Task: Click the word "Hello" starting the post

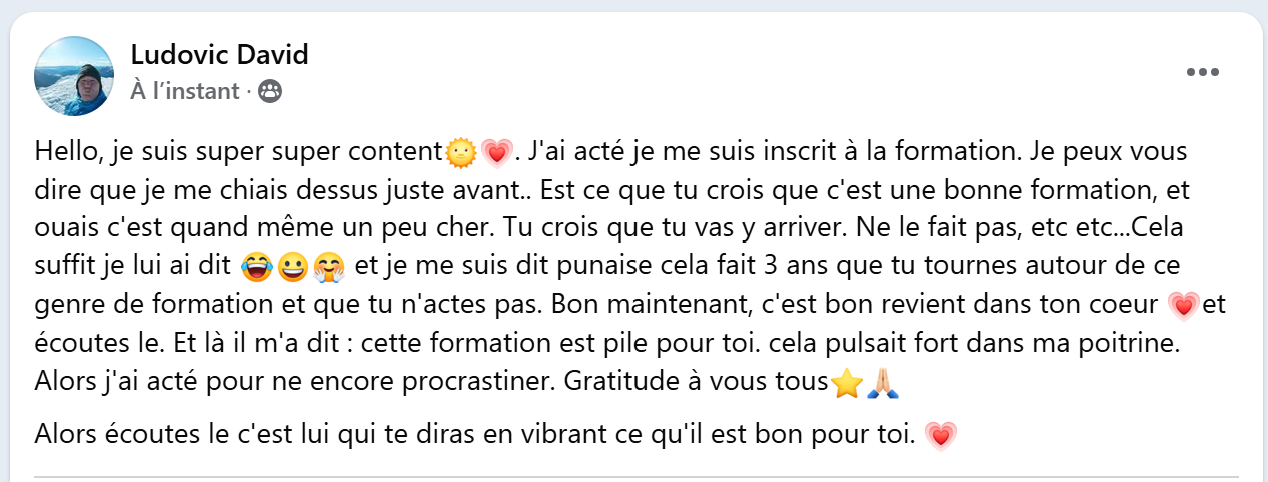Action: tap(64, 154)
